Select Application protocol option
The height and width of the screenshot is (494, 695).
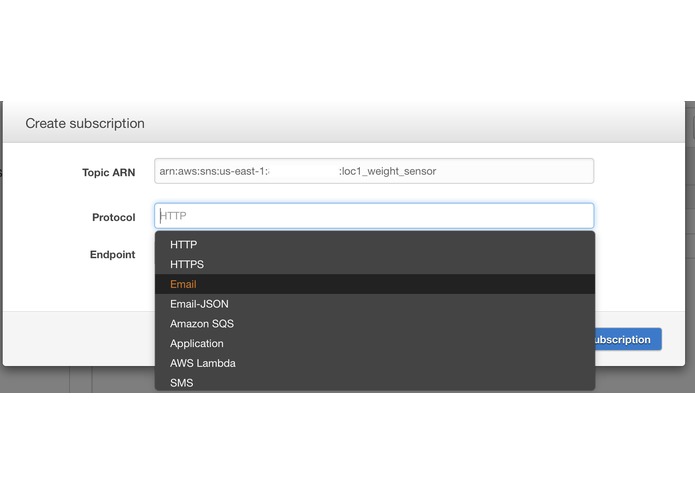coord(375,343)
